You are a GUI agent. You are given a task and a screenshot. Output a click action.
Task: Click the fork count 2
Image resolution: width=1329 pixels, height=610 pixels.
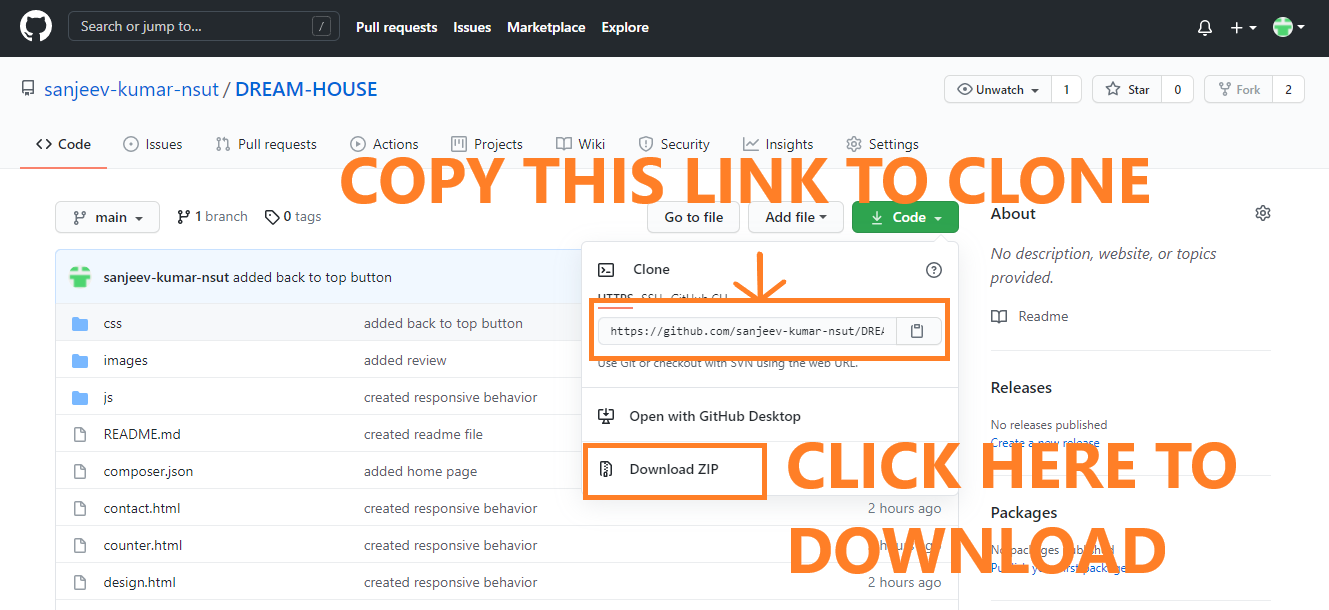[1288, 89]
